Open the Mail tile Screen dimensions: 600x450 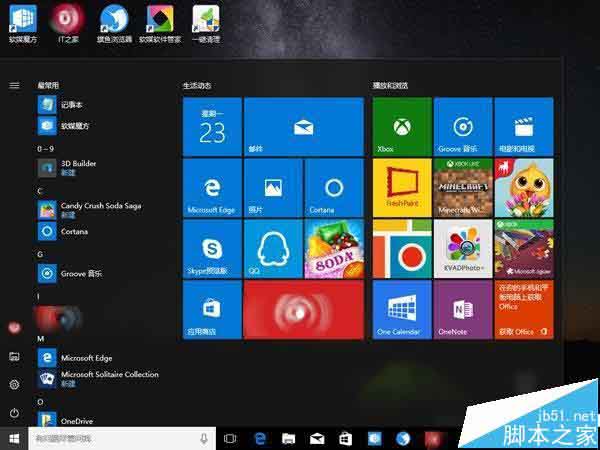coord(304,127)
